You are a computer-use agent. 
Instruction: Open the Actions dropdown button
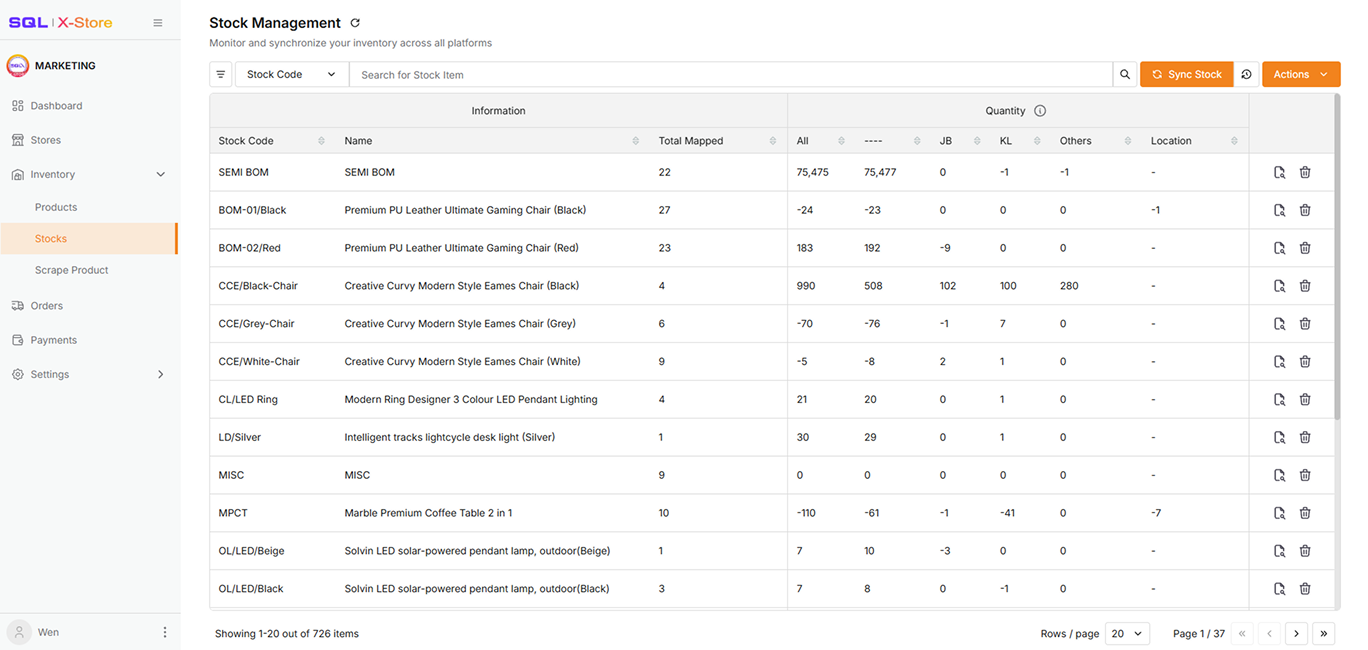[1301, 75]
